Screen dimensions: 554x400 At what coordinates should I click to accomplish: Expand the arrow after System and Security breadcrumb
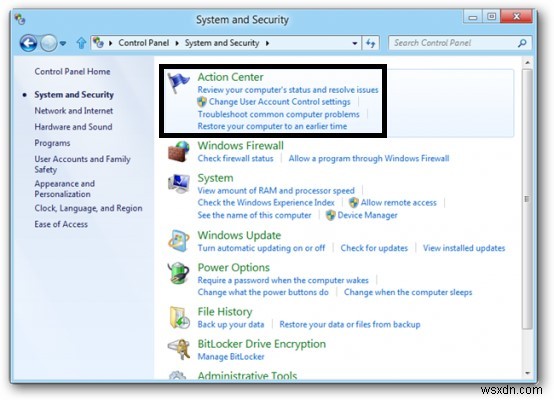[267, 43]
